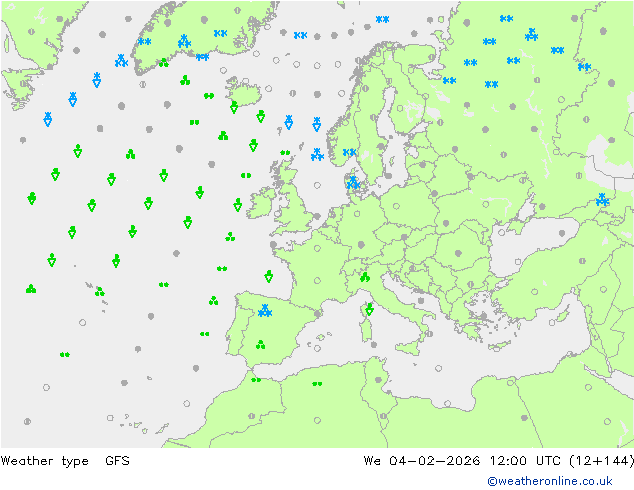Viewport: 634px width, 490px height.
Task: Select the open circle symbol over Poland
Action: pos(396,206)
